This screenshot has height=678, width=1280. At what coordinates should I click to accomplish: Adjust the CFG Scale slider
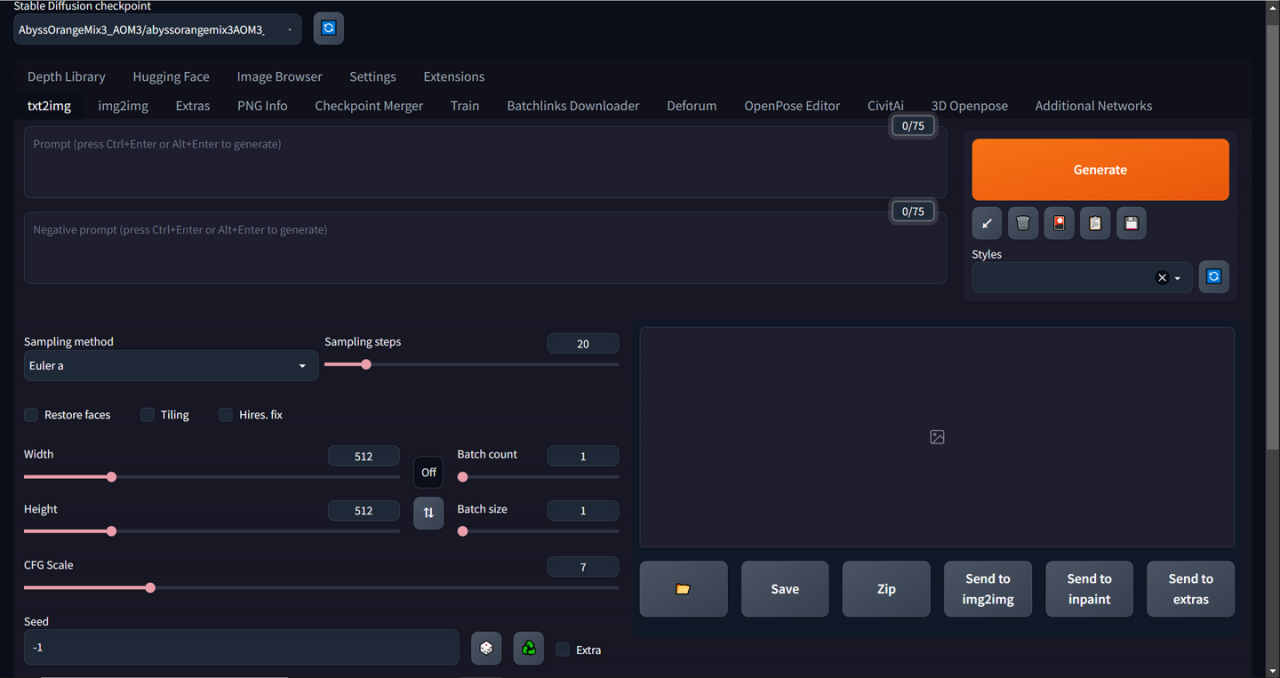321,588
